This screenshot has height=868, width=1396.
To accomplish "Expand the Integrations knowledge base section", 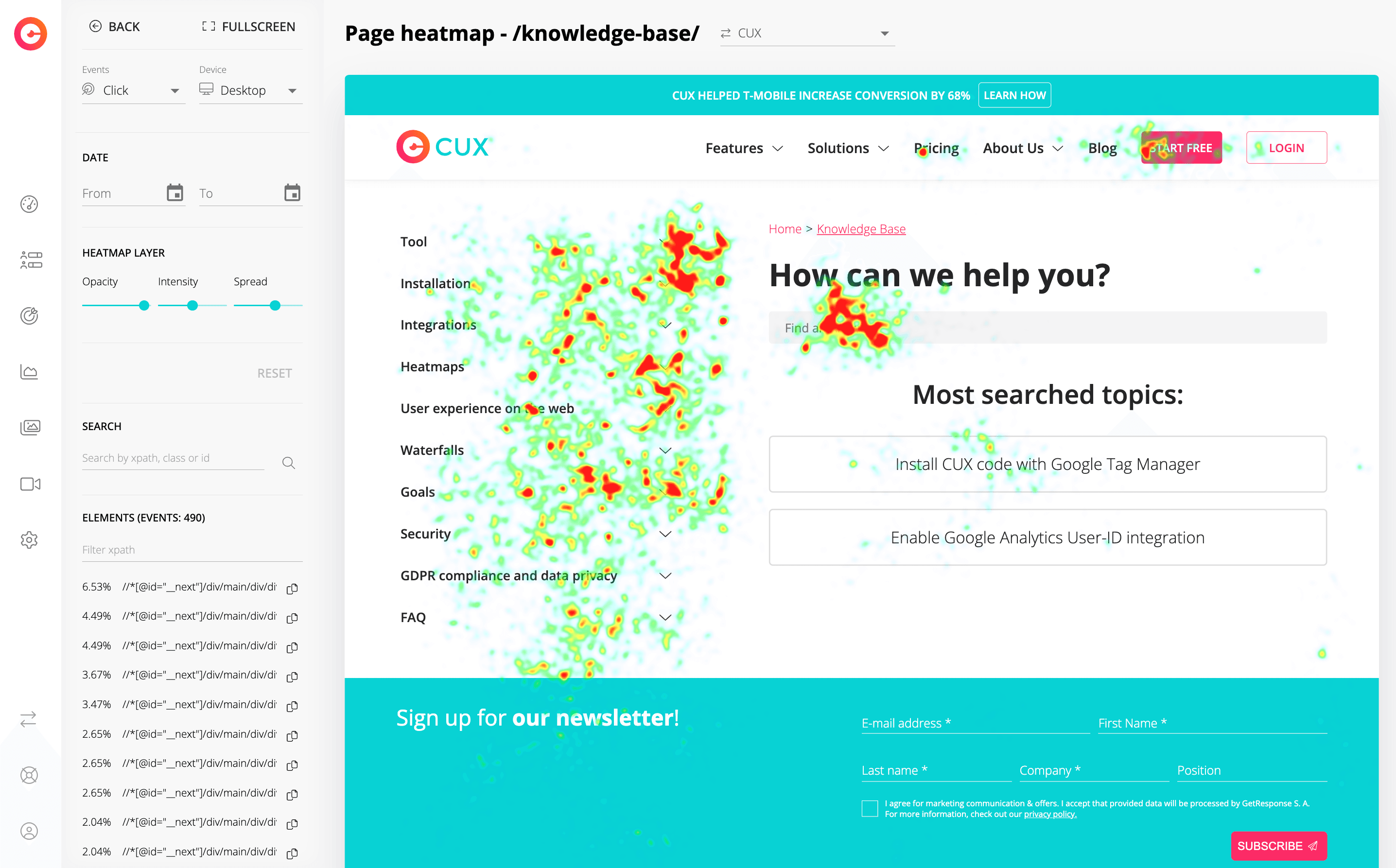I will tap(665, 325).
